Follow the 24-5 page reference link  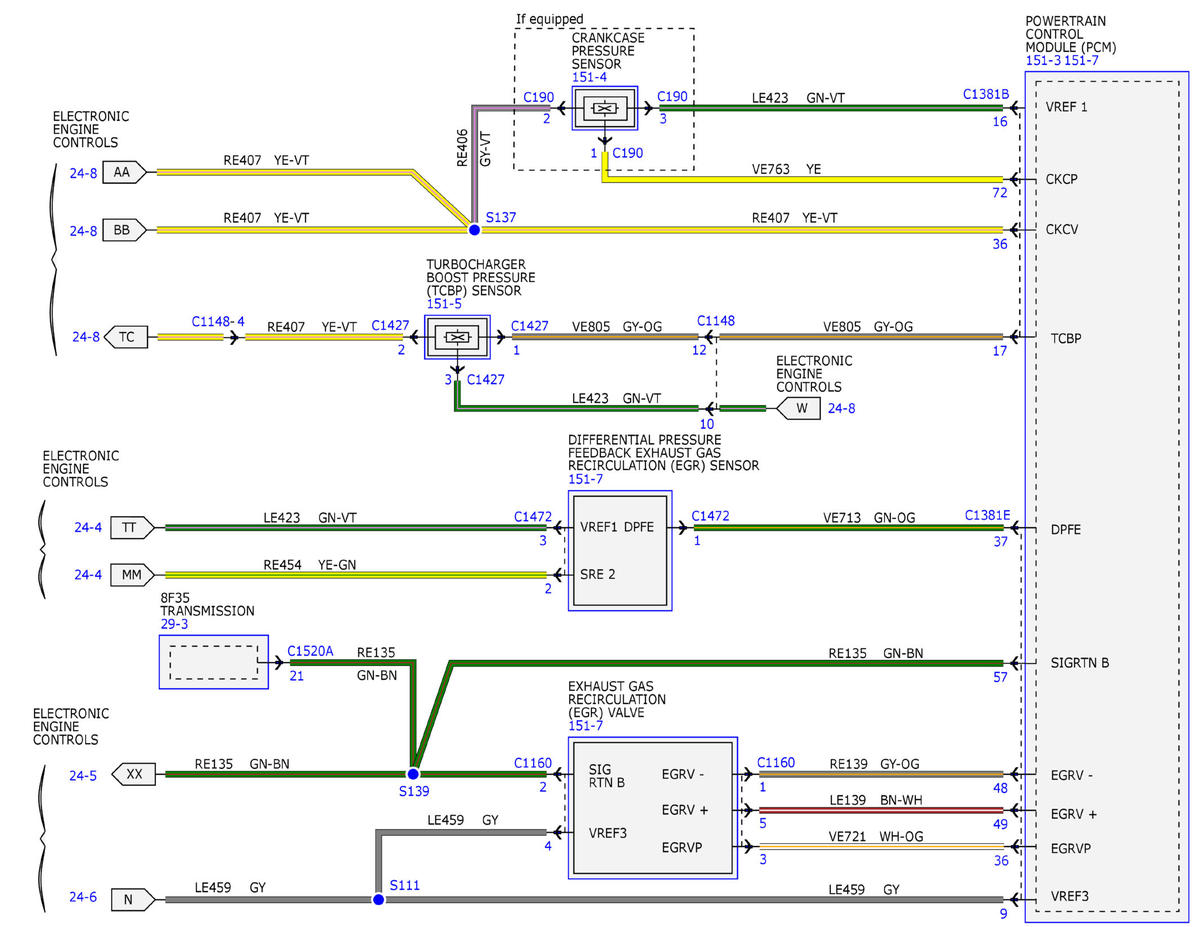point(85,774)
